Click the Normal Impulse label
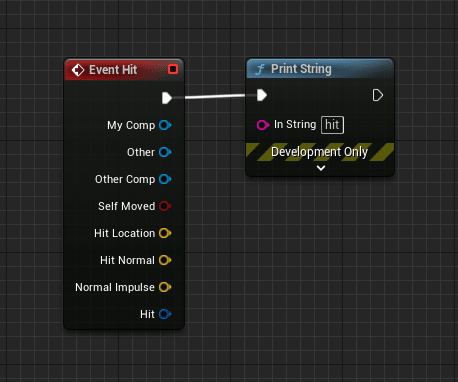The width and height of the screenshot is (458, 382). coord(115,287)
